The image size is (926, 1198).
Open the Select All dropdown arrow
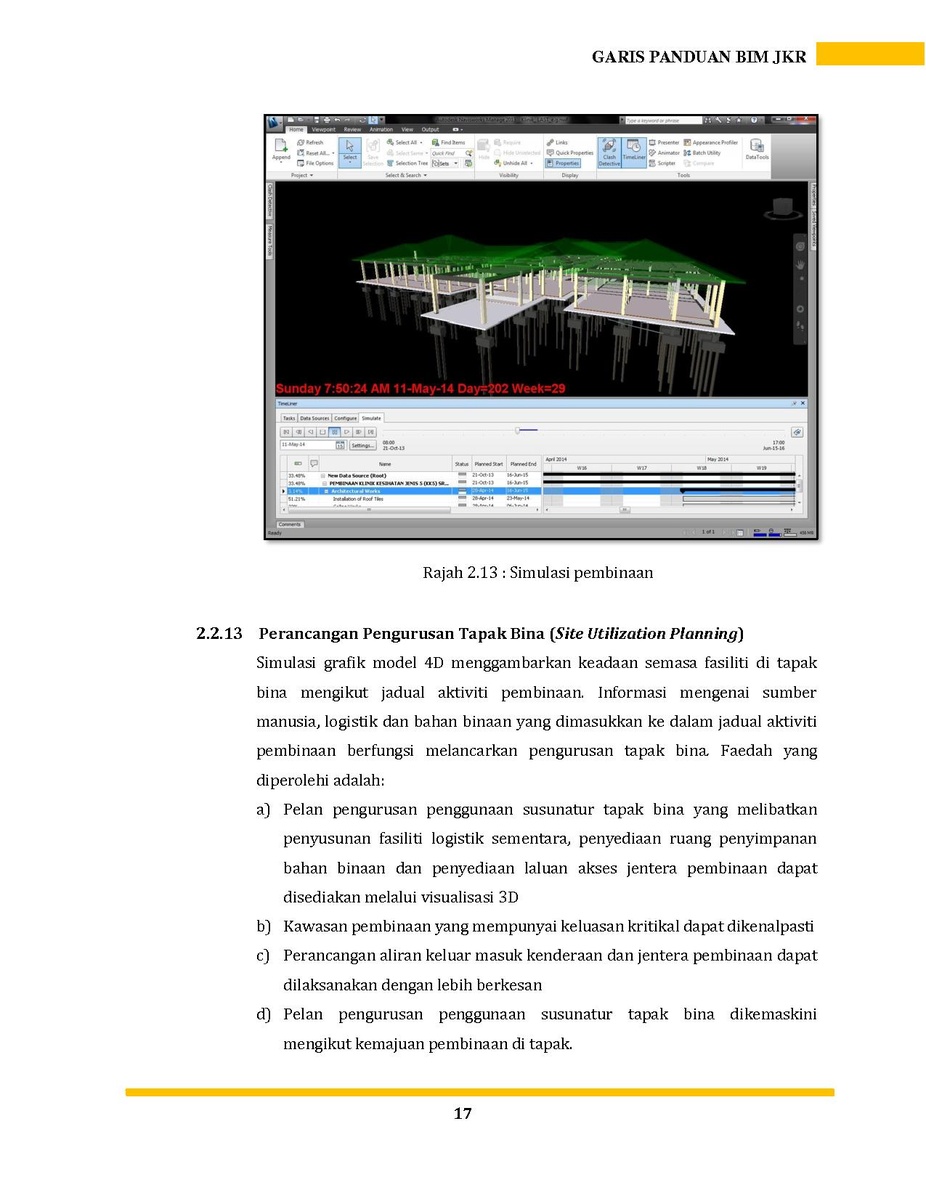click(421, 142)
